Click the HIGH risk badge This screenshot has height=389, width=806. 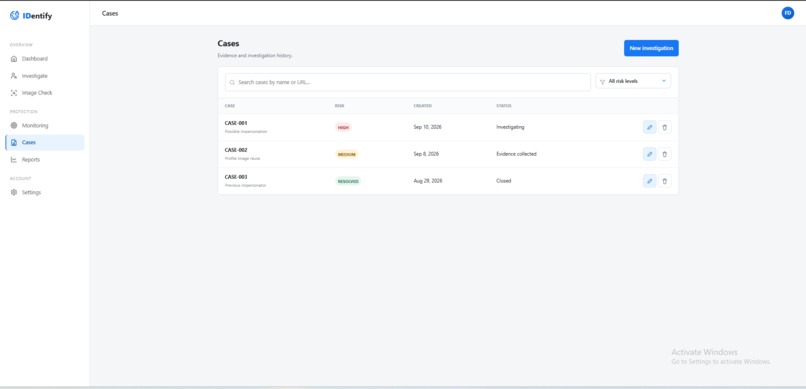pos(343,127)
